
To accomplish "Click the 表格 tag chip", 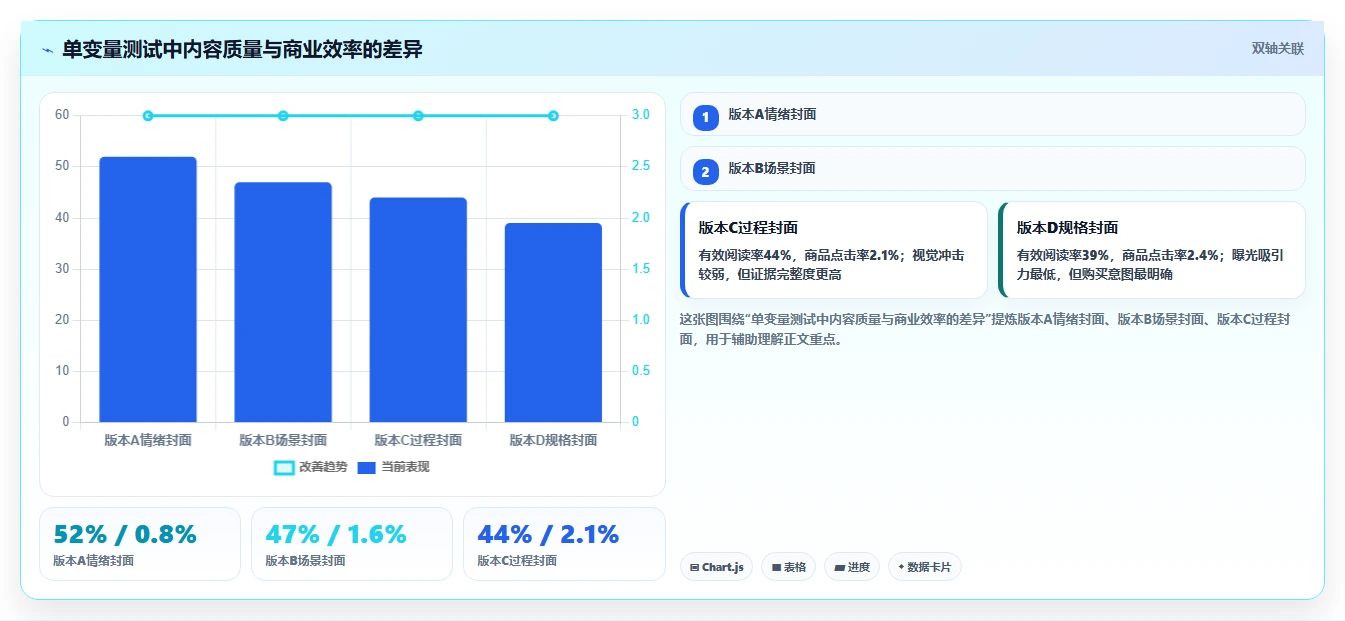I will tap(788, 567).
